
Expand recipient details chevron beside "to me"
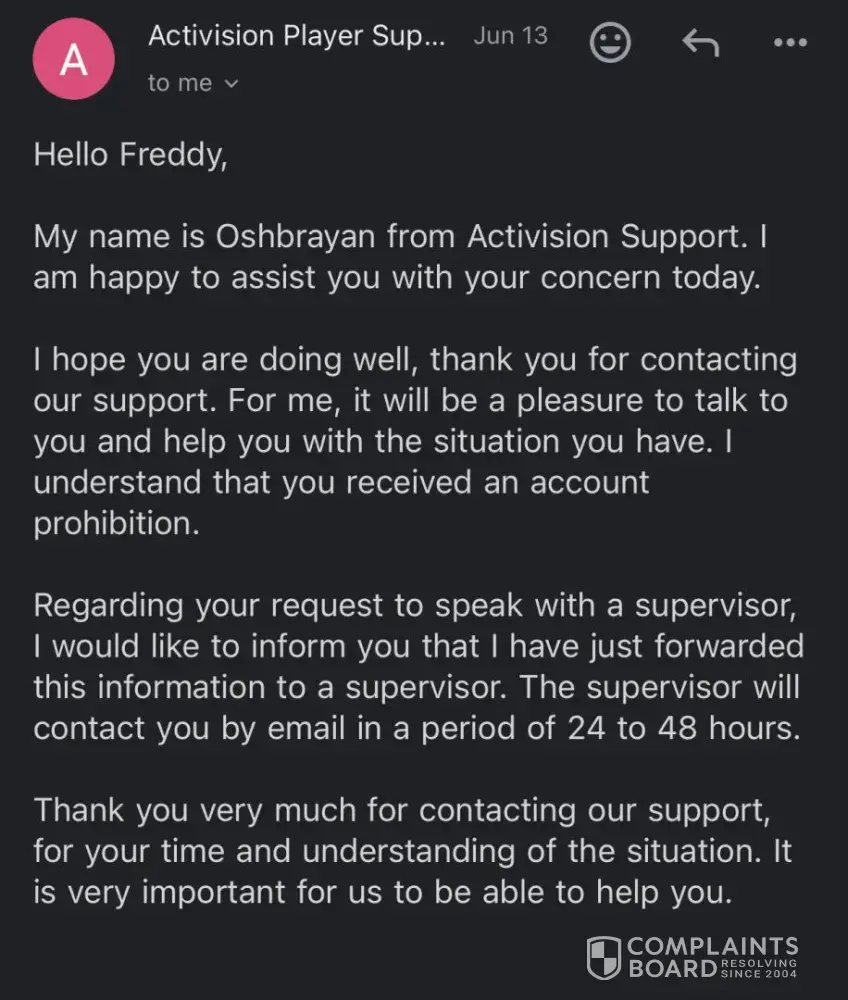coord(232,85)
